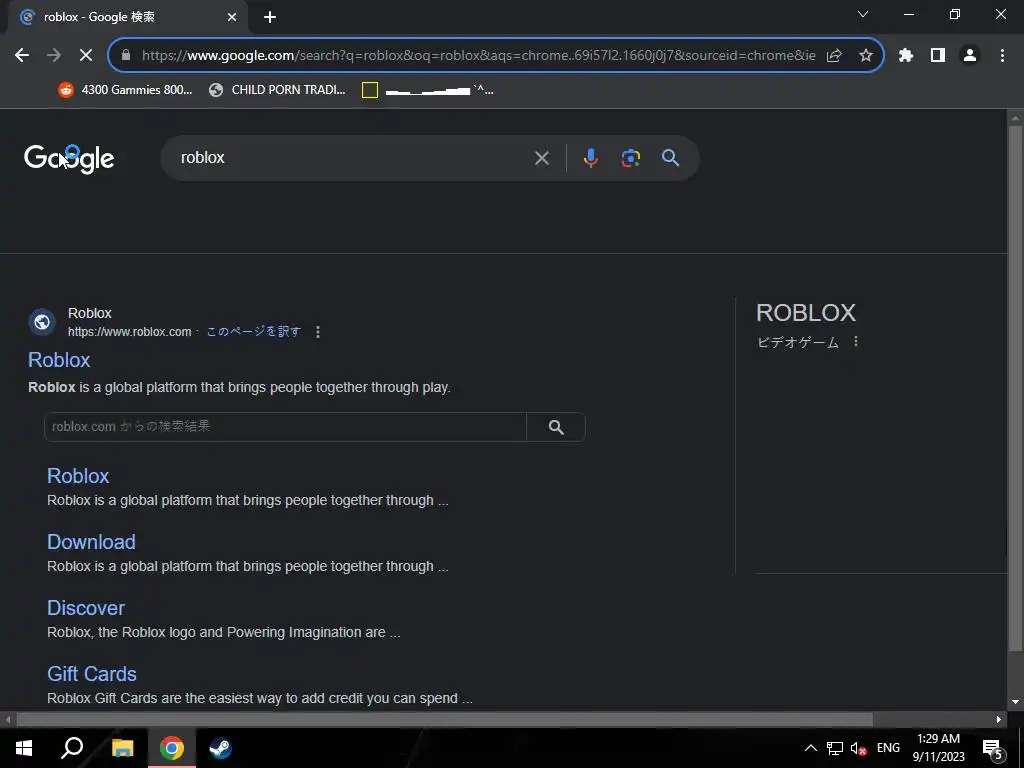Viewport: 1024px width, 768px height.
Task: Search by image with Google Lens
Action: (x=631, y=158)
